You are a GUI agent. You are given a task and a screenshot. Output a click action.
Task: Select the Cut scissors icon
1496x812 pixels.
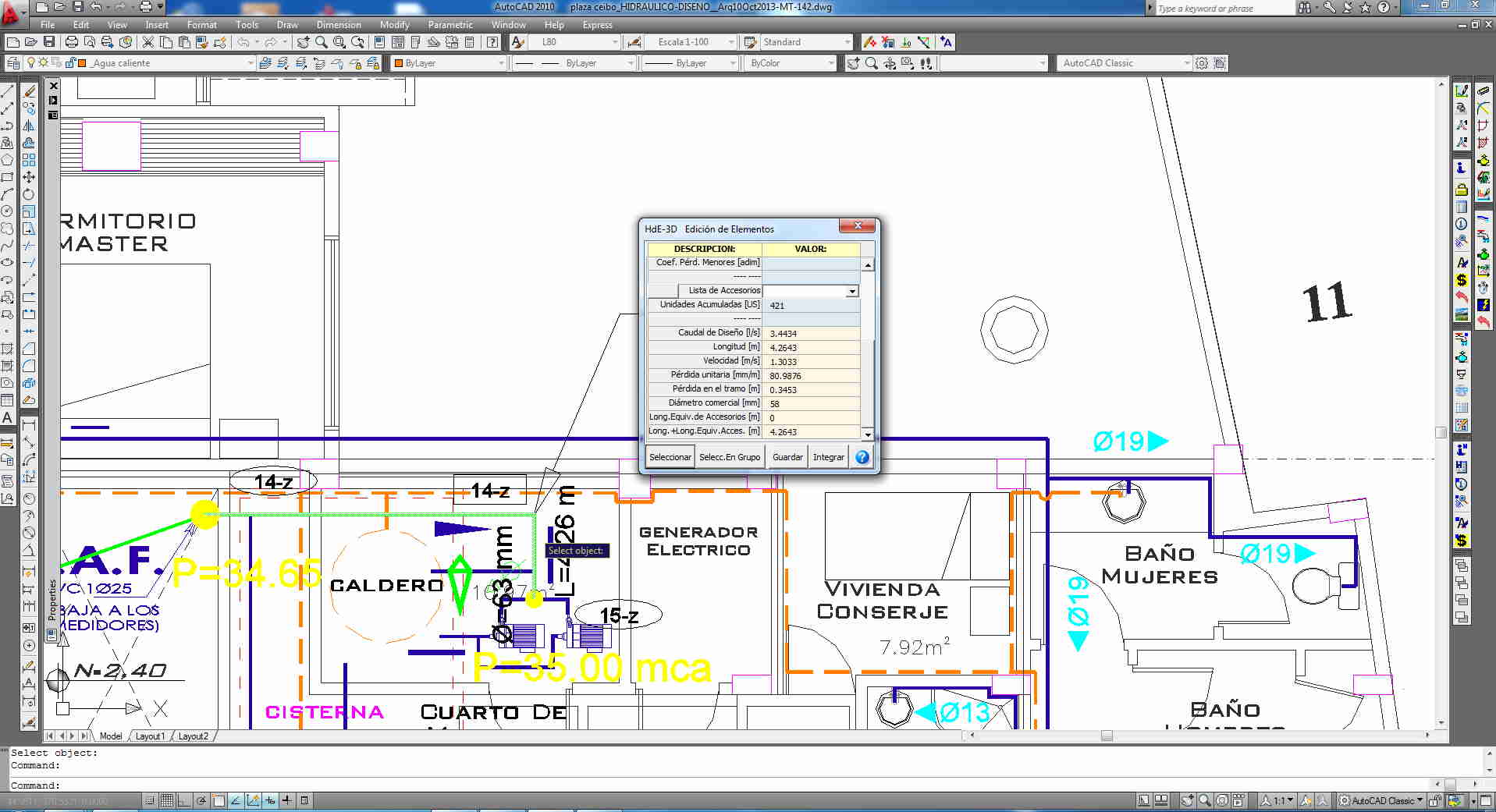tap(147, 42)
